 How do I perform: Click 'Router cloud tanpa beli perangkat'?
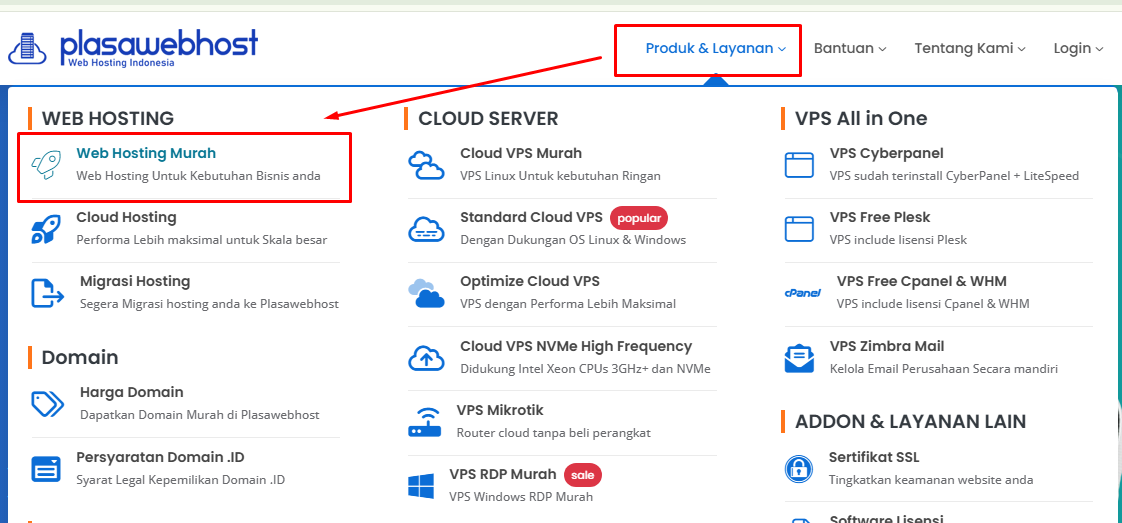[x=554, y=433]
